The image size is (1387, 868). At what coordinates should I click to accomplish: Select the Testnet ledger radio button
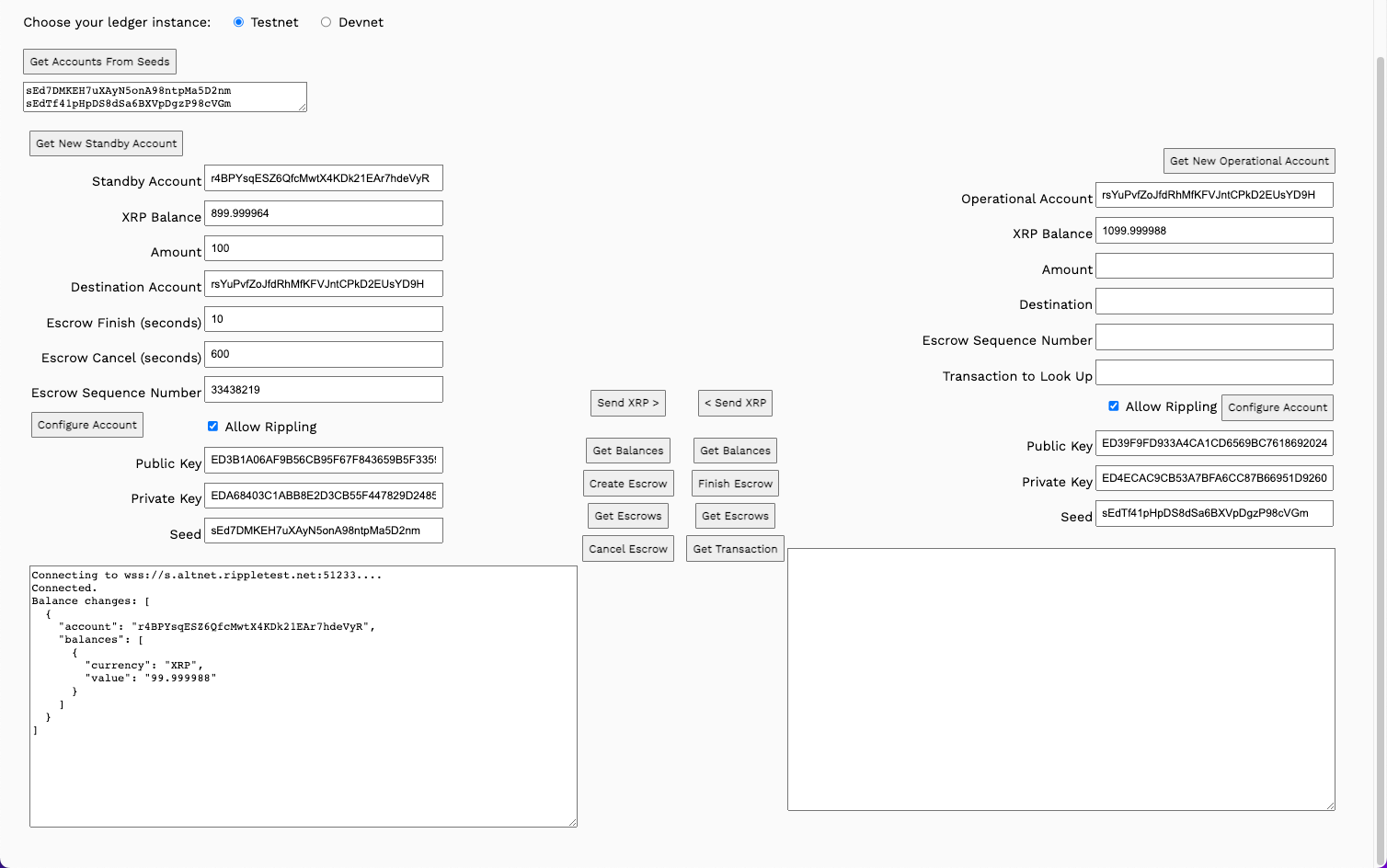click(239, 22)
